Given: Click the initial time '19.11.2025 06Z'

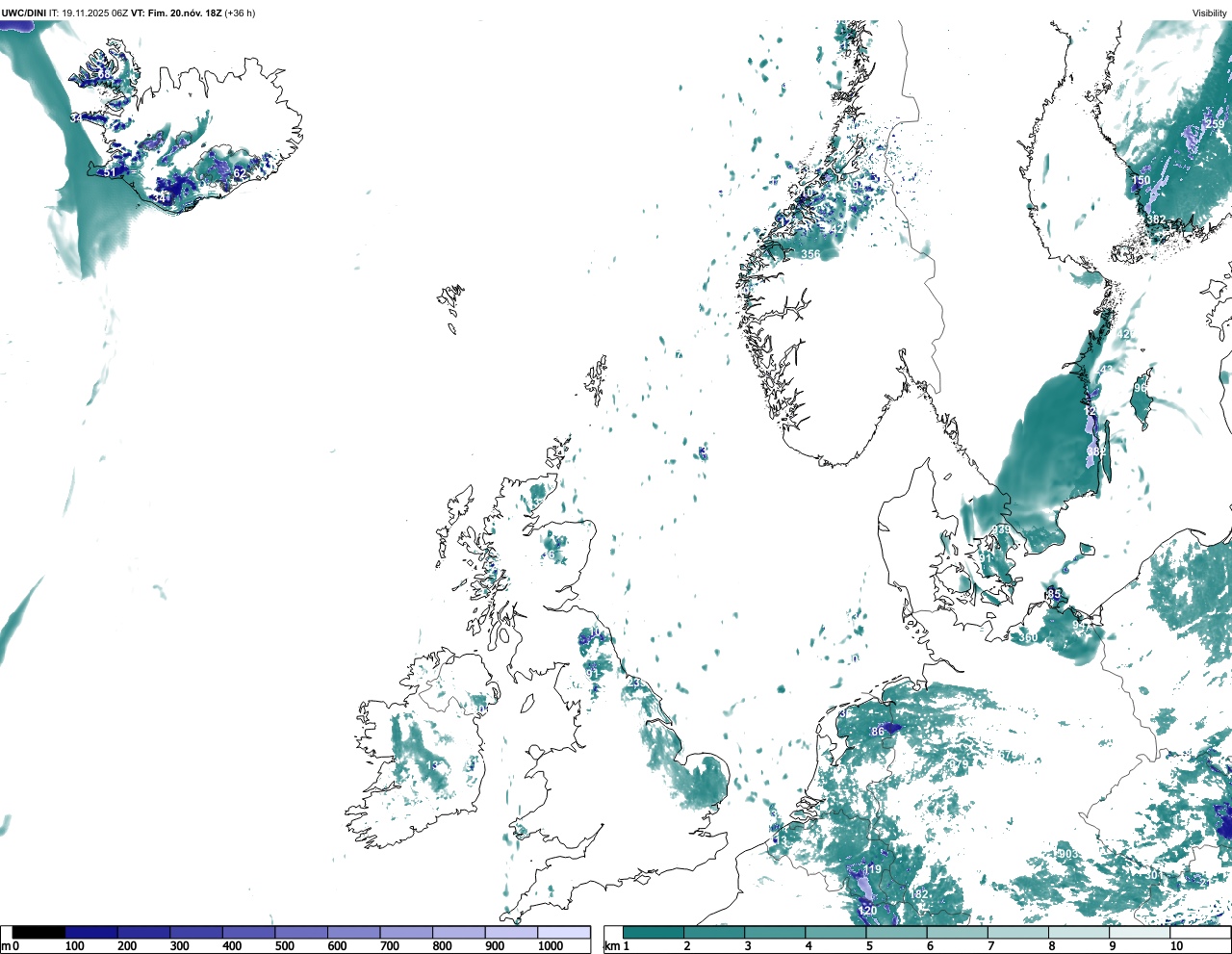Looking at the screenshot, I should (x=94, y=13).
